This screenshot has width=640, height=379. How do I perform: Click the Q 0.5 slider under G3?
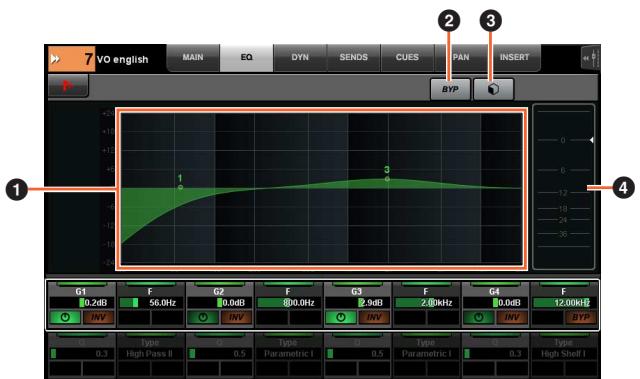[x=357, y=354]
